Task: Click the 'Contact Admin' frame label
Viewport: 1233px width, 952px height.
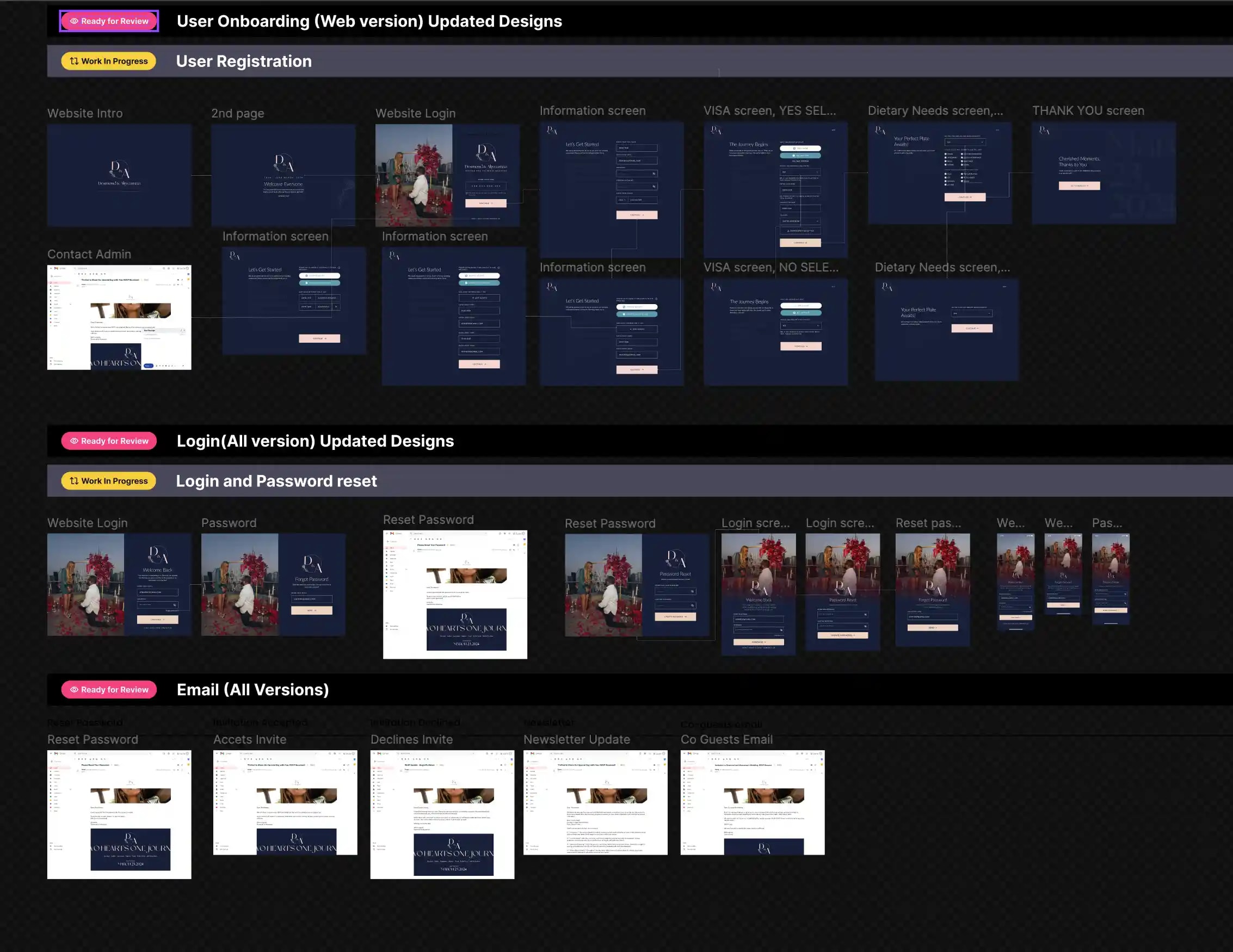Action: point(89,255)
